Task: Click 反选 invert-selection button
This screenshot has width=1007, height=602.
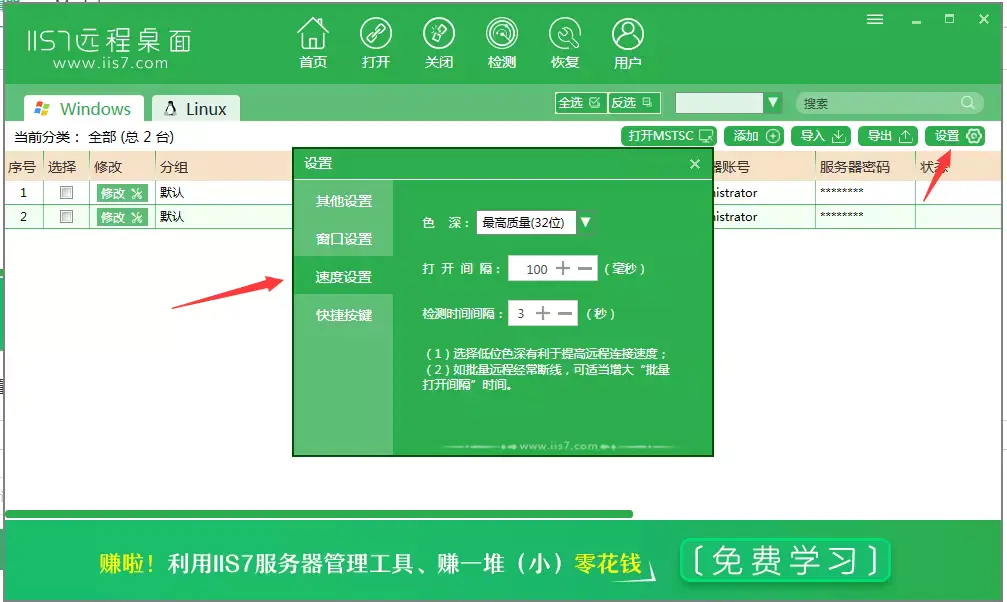Action: (634, 103)
